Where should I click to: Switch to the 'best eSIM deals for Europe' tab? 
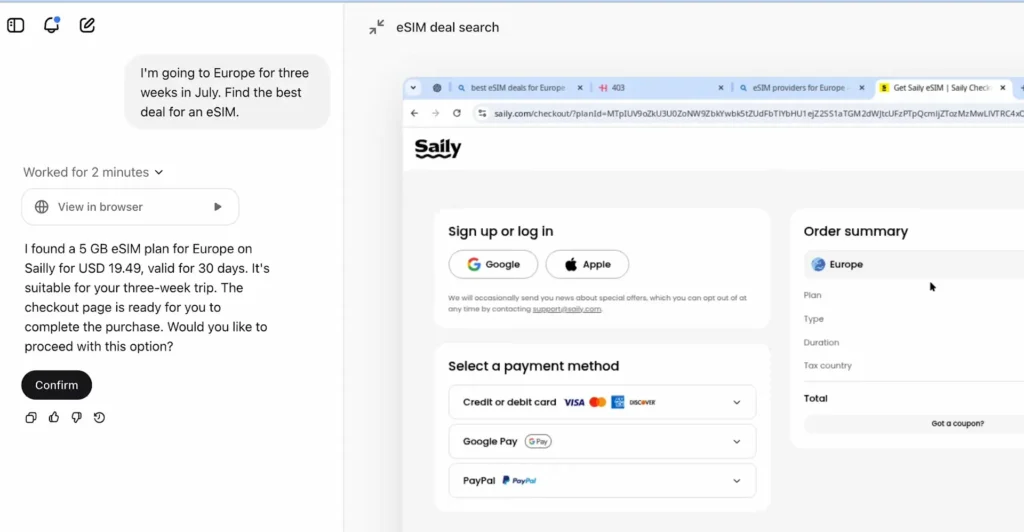pos(517,88)
